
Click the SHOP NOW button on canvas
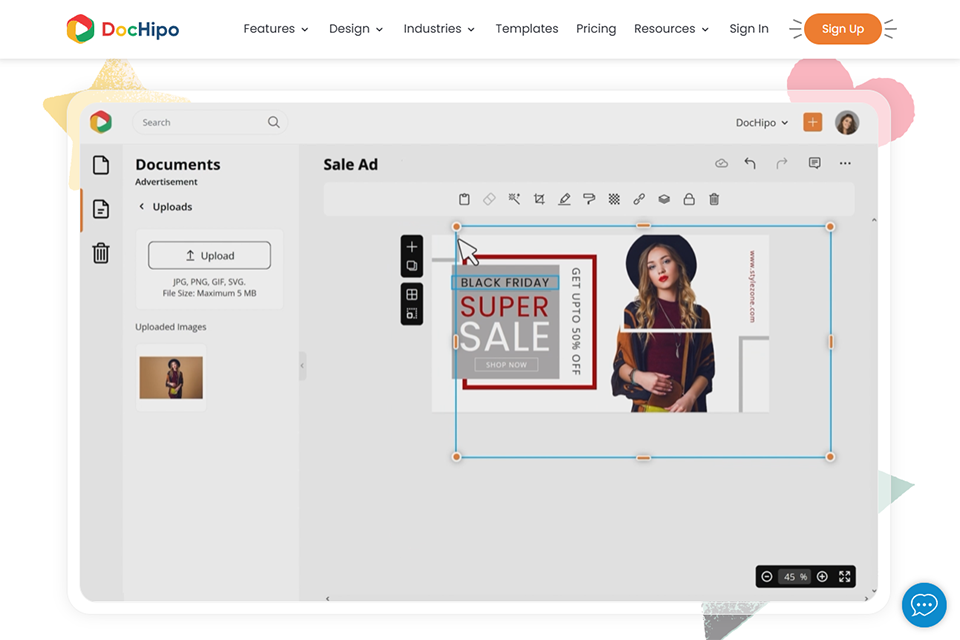[506, 365]
